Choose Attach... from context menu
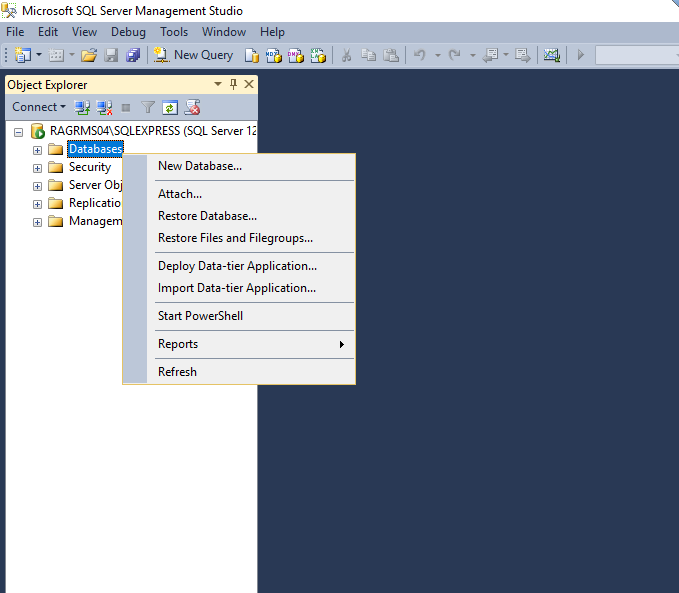The height and width of the screenshot is (593, 679). coord(251,194)
